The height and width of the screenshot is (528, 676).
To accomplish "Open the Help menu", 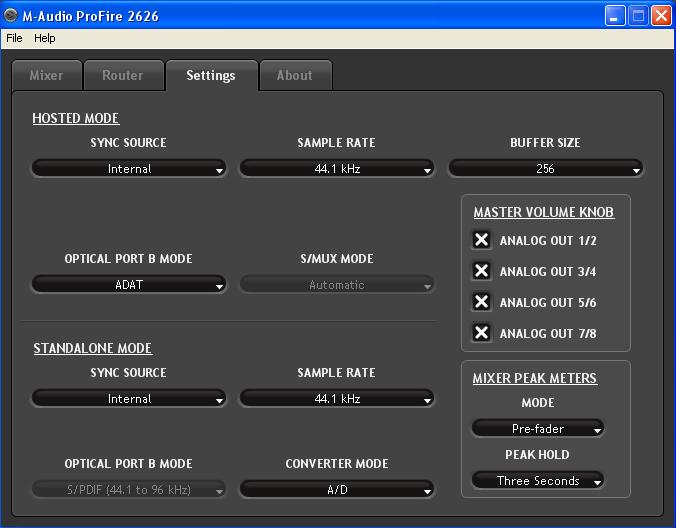I will point(44,38).
